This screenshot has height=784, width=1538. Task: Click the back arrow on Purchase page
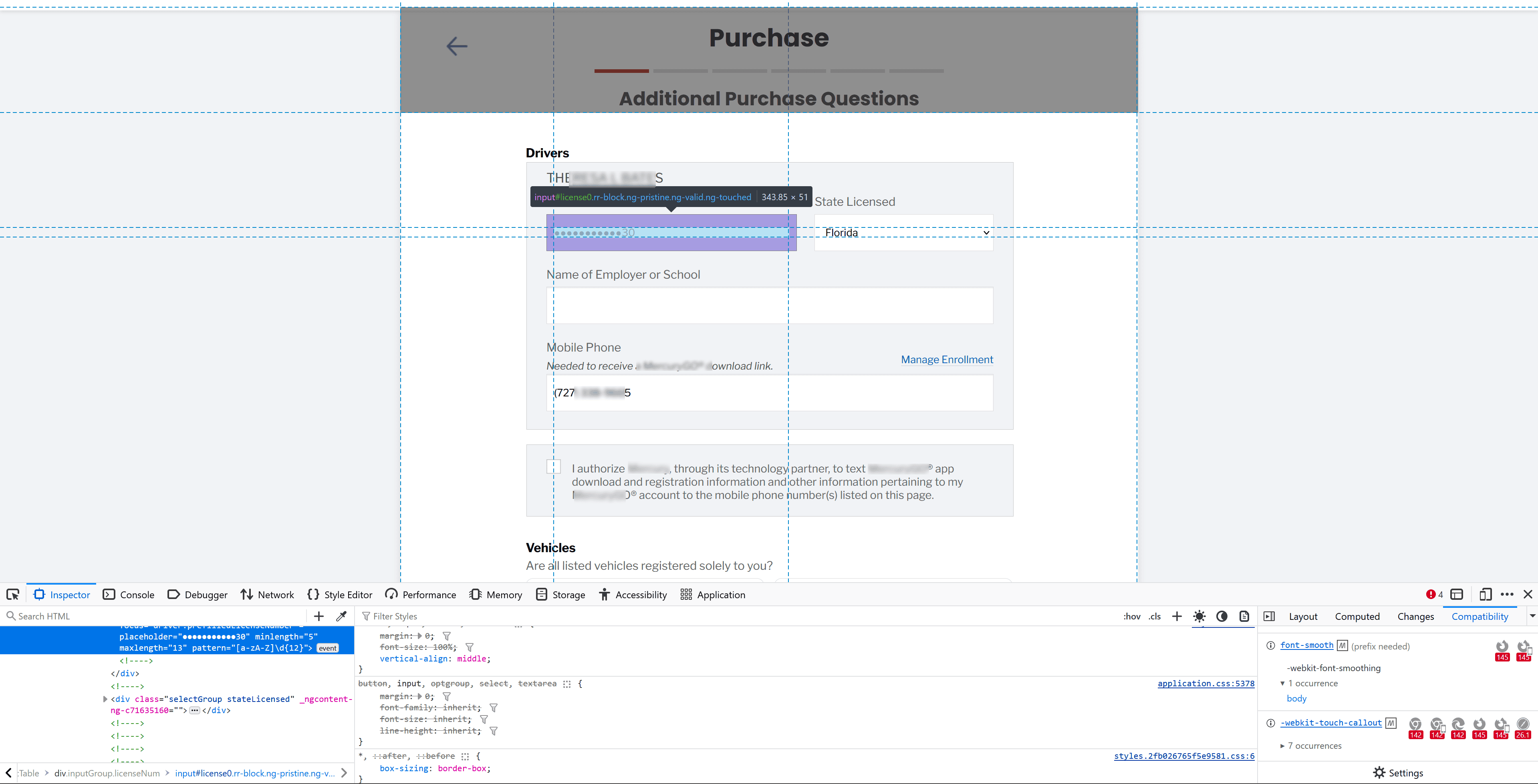[x=457, y=46]
